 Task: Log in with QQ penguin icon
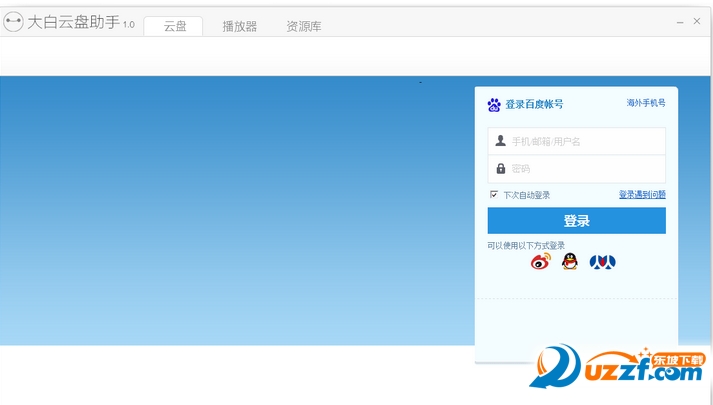[x=569, y=261]
